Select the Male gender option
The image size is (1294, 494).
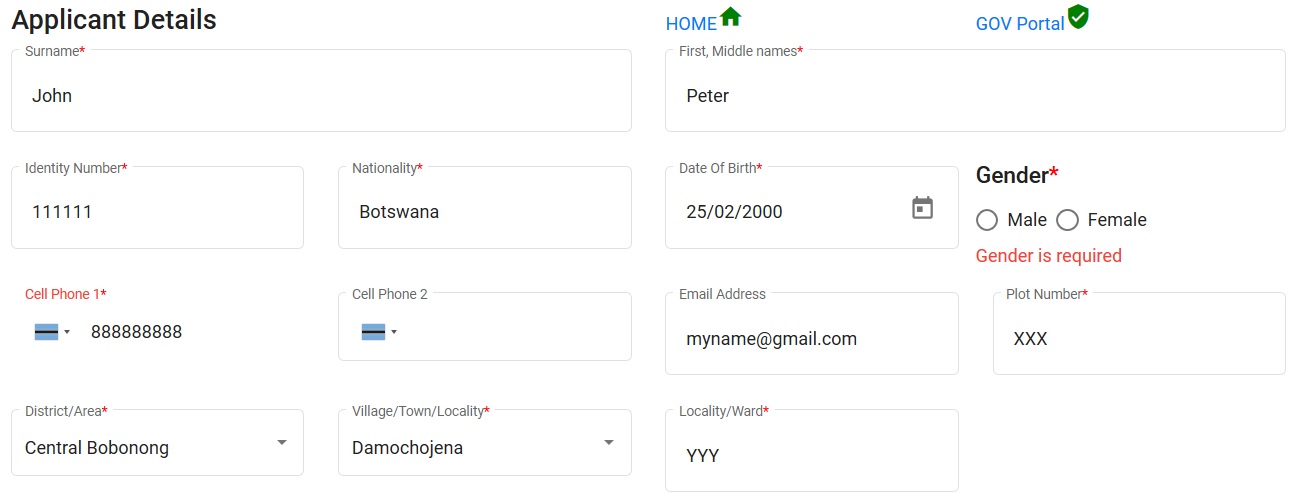click(x=987, y=220)
